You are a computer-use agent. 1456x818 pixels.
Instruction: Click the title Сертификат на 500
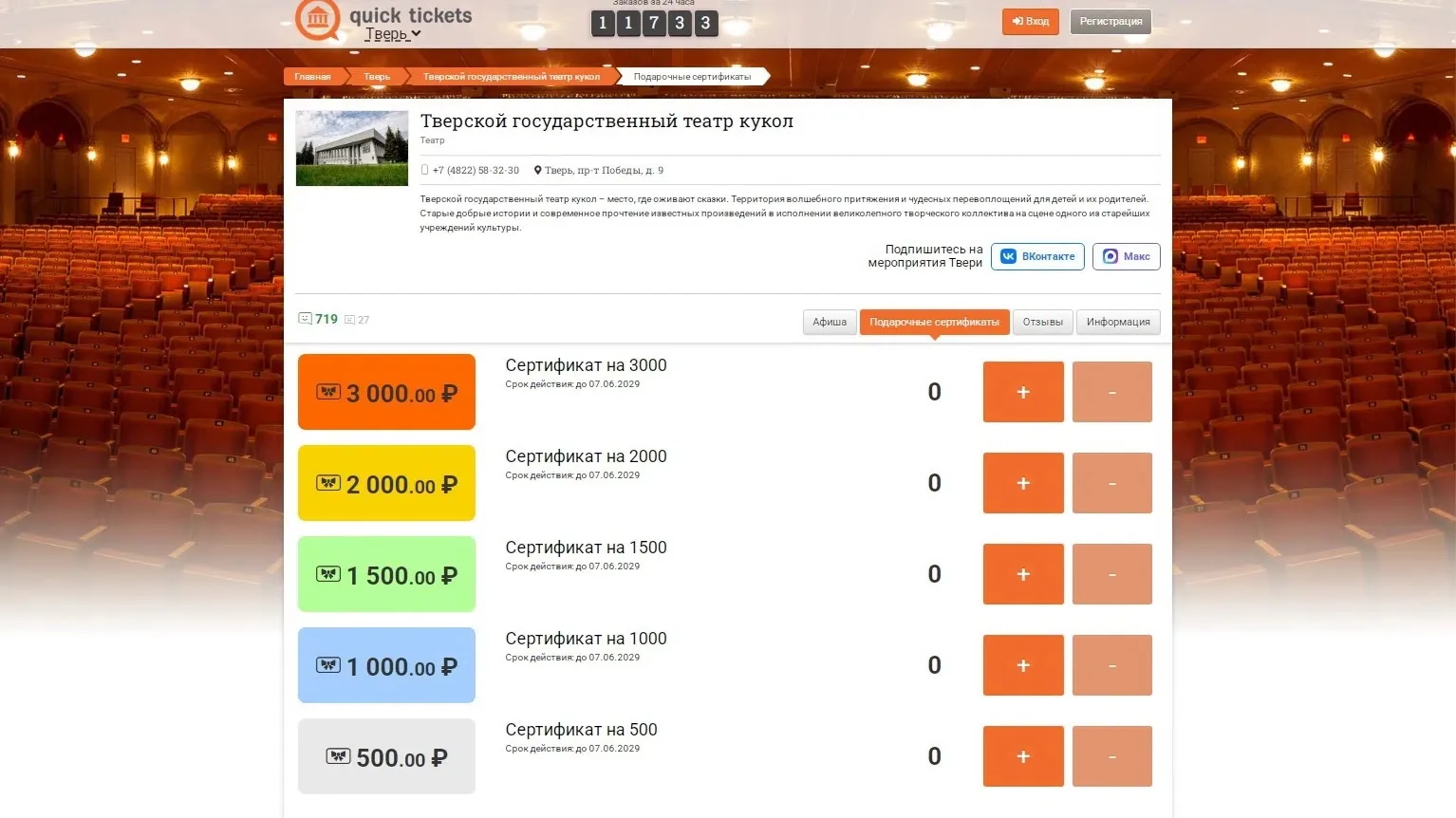pos(581,730)
